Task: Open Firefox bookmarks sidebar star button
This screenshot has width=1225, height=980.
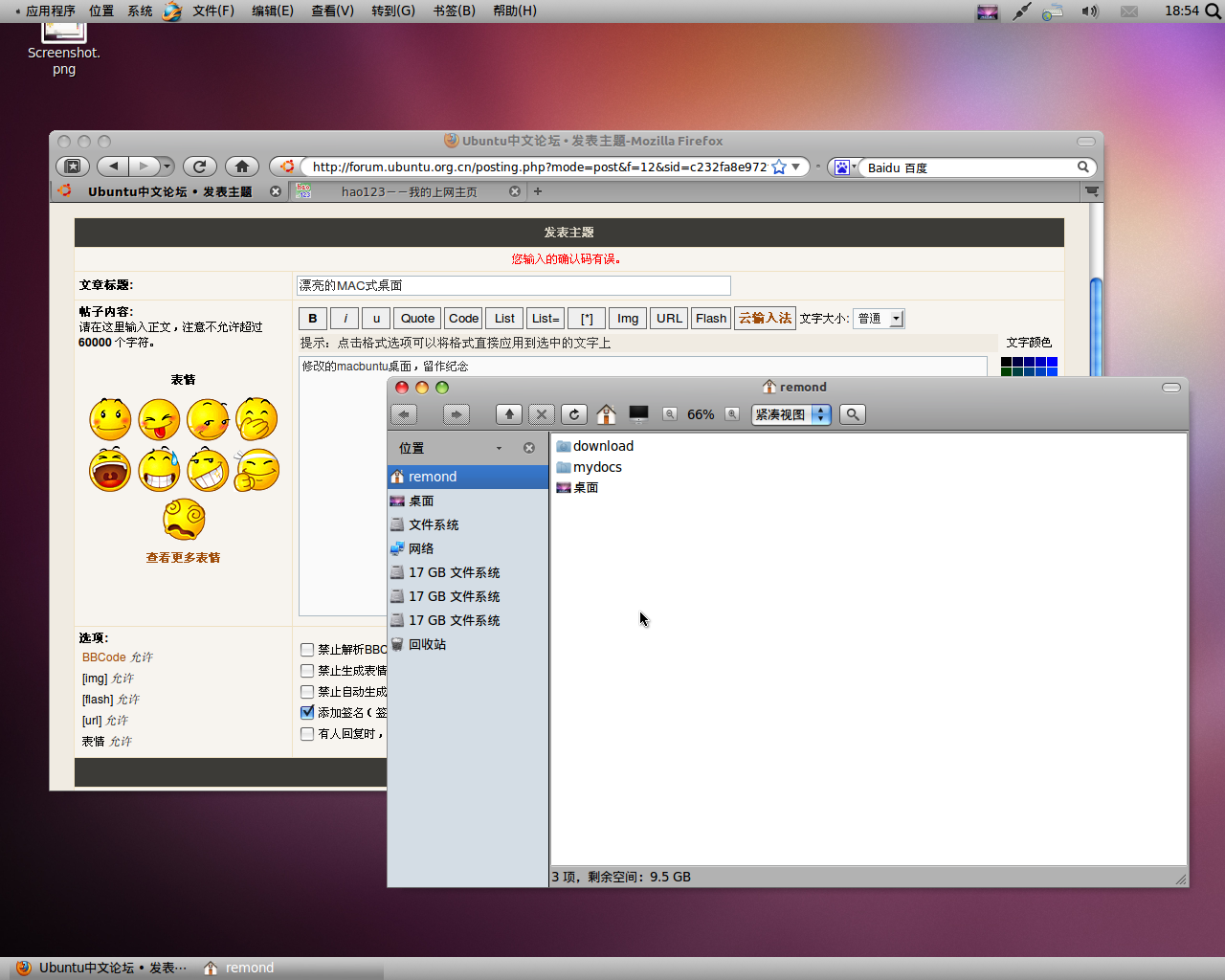Action: click(x=73, y=167)
